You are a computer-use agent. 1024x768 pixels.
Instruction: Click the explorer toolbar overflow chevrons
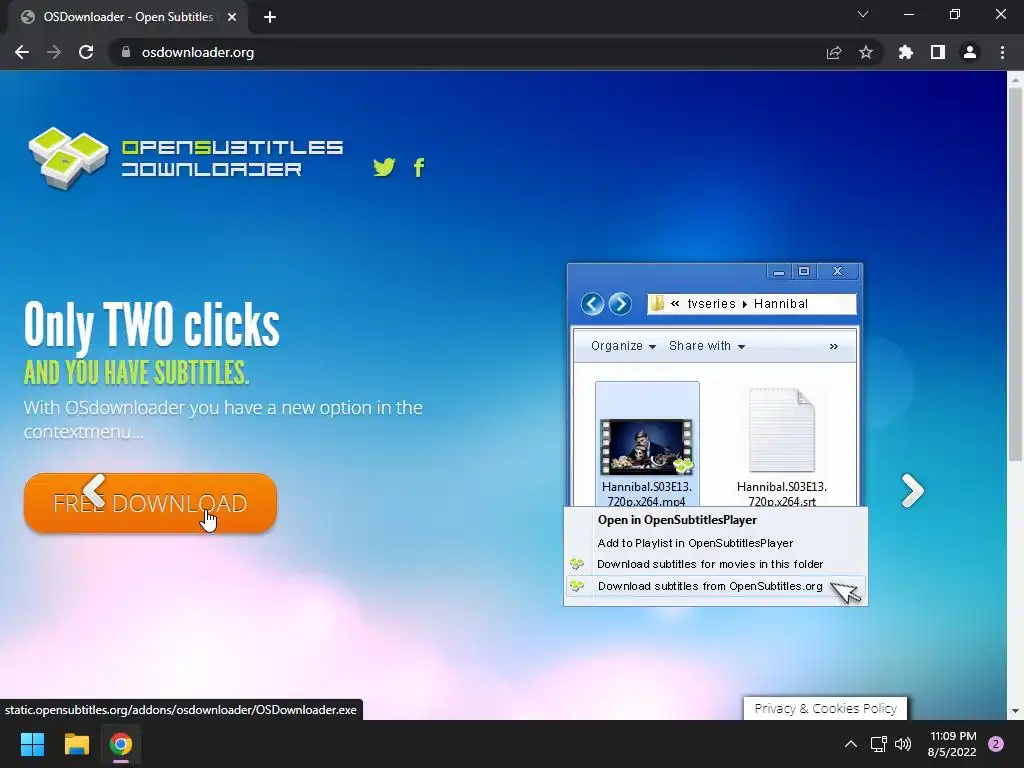click(x=833, y=347)
